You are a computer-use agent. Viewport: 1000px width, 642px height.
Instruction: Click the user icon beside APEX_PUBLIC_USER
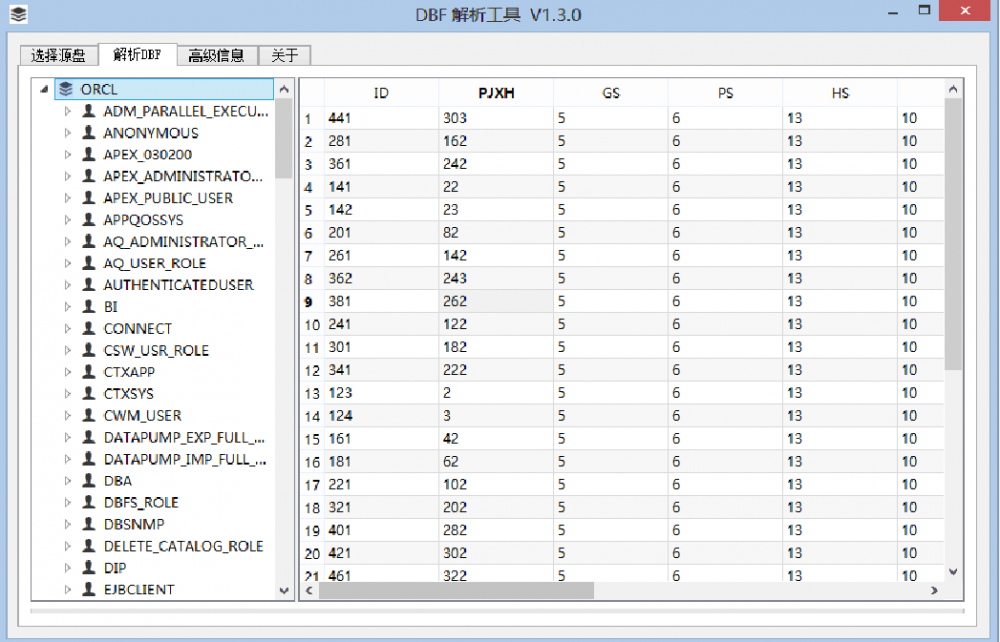[x=89, y=198]
